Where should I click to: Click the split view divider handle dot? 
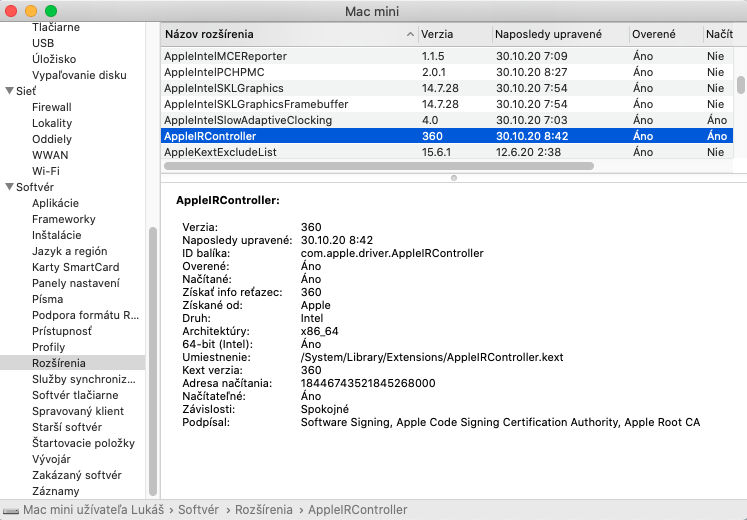coord(454,178)
